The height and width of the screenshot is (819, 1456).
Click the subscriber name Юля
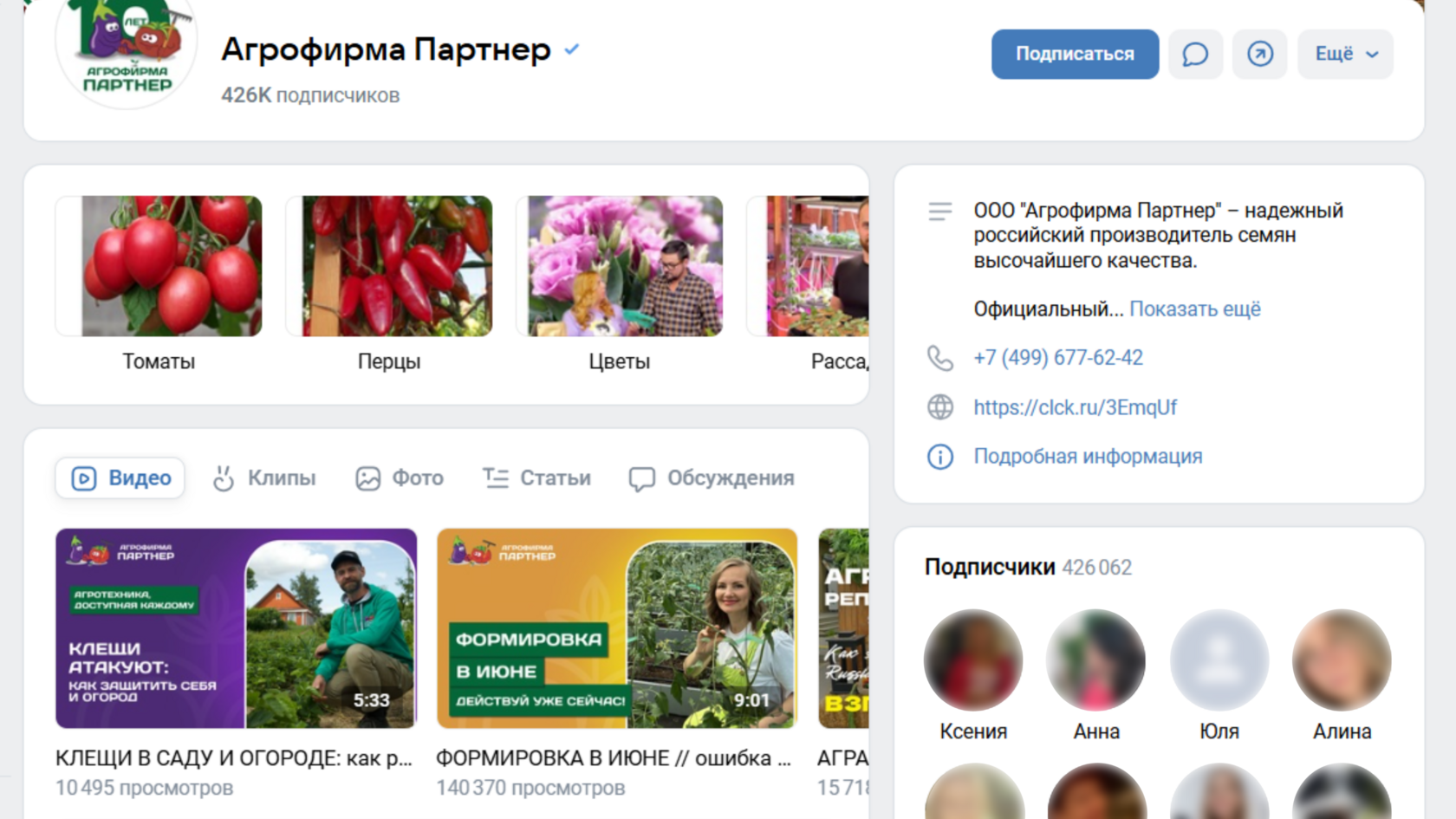1219,731
